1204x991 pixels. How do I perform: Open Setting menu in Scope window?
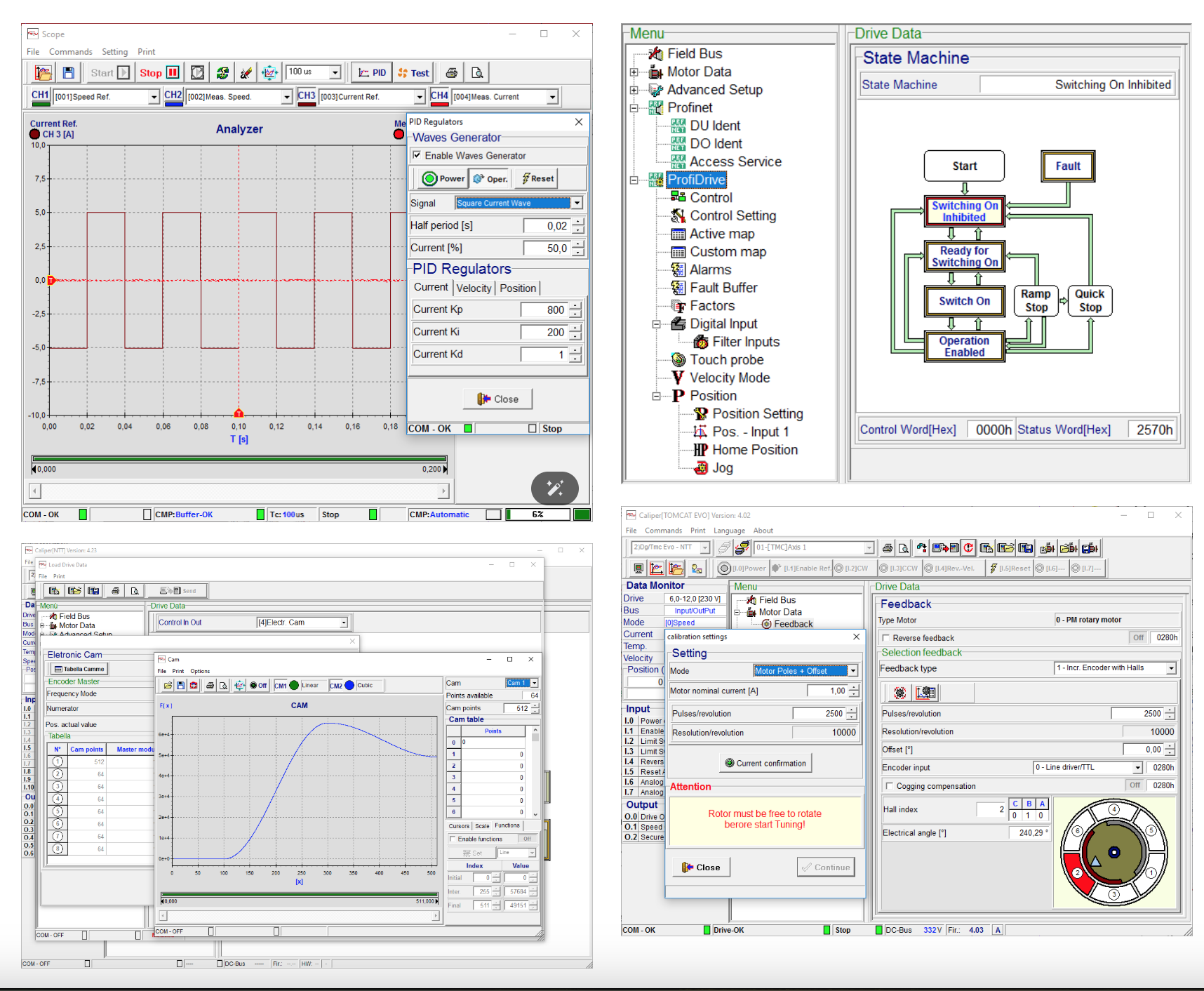114,52
